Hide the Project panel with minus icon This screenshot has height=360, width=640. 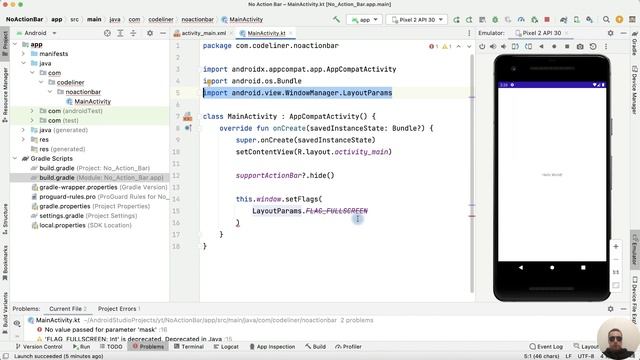coord(163,33)
